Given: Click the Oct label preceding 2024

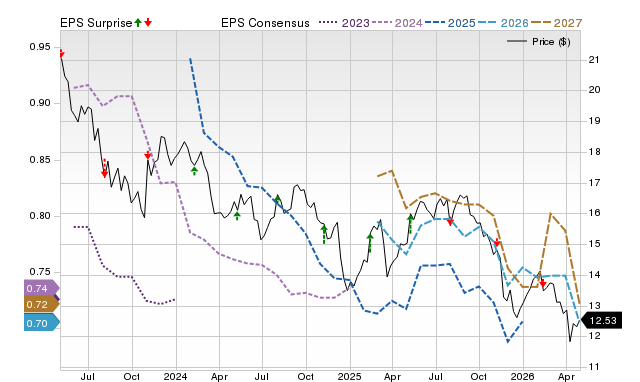Looking at the screenshot, I should pos(132,376).
